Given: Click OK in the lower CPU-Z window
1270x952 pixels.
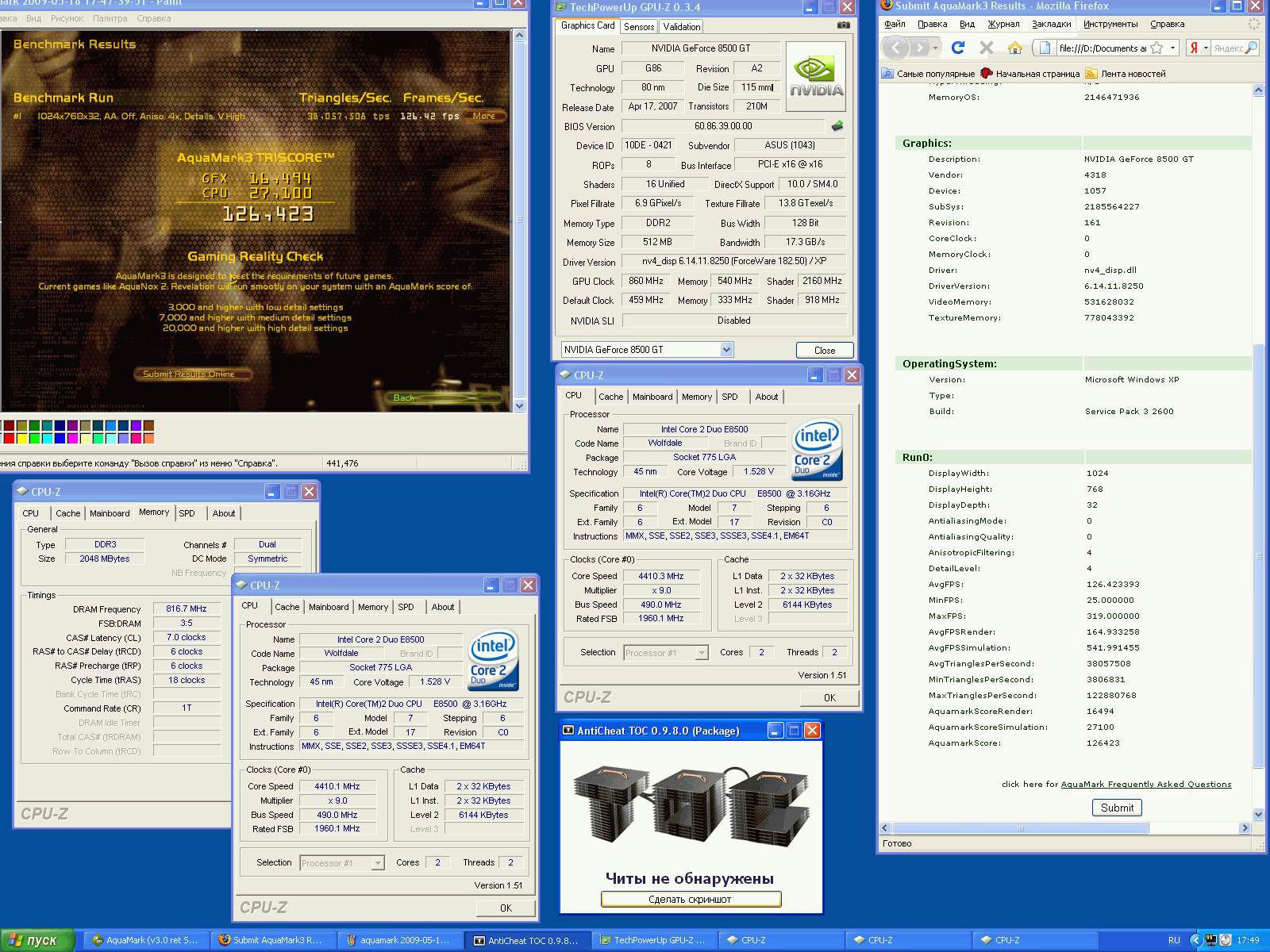Looking at the screenshot, I should pos(506,908).
